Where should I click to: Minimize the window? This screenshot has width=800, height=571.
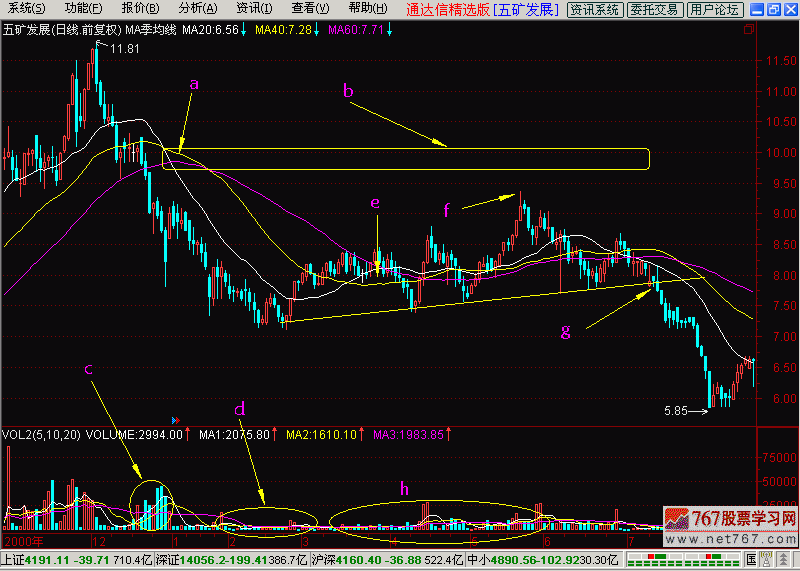[x=758, y=9]
